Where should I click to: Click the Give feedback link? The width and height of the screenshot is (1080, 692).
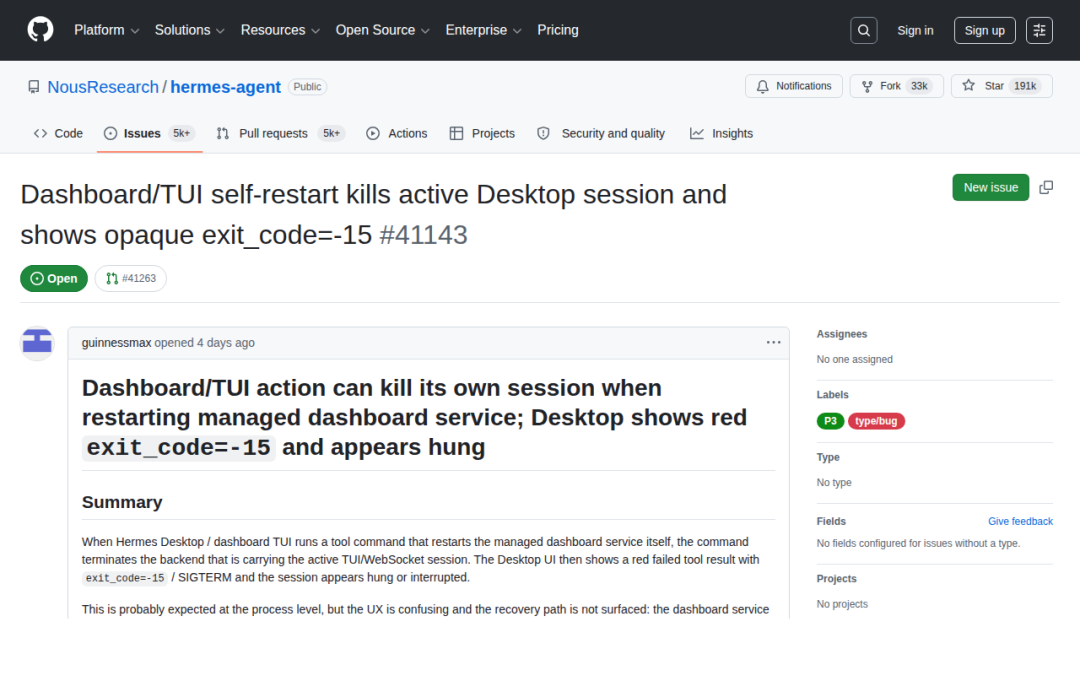tap(1020, 521)
